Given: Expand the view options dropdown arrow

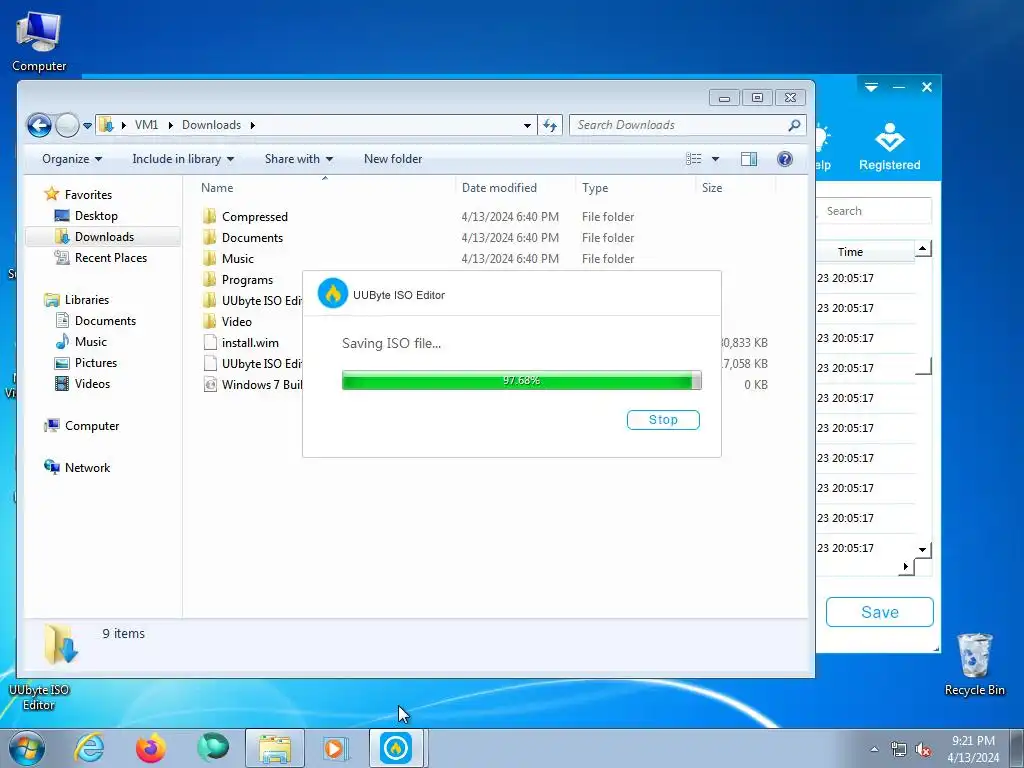Looking at the screenshot, I should (715, 159).
